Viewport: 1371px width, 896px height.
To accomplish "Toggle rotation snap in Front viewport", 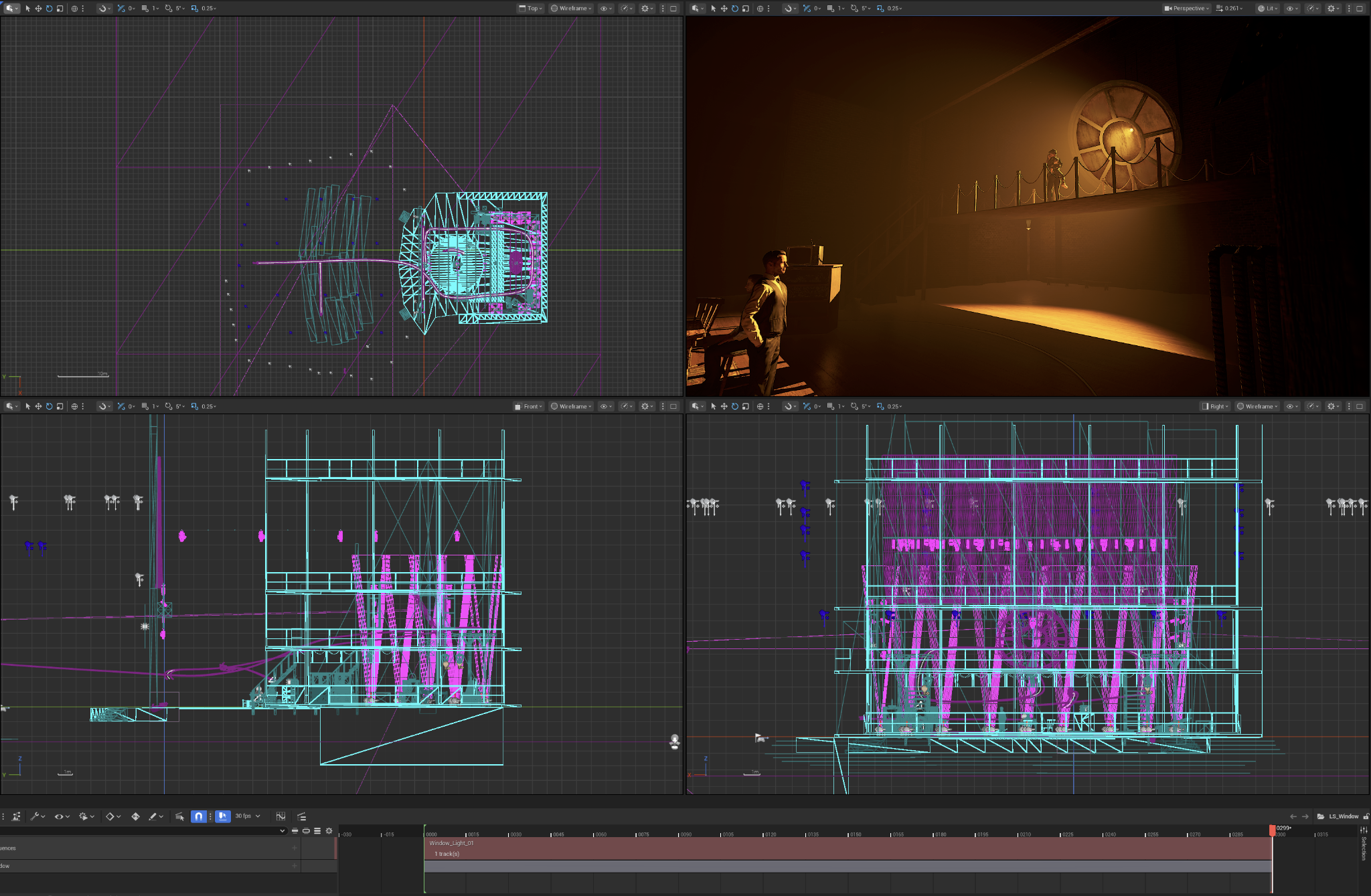I will coord(168,406).
